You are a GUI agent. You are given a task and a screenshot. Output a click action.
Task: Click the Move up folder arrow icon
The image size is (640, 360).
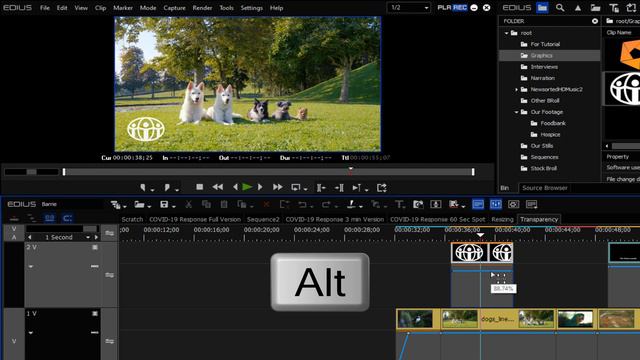(x=578, y=7)
